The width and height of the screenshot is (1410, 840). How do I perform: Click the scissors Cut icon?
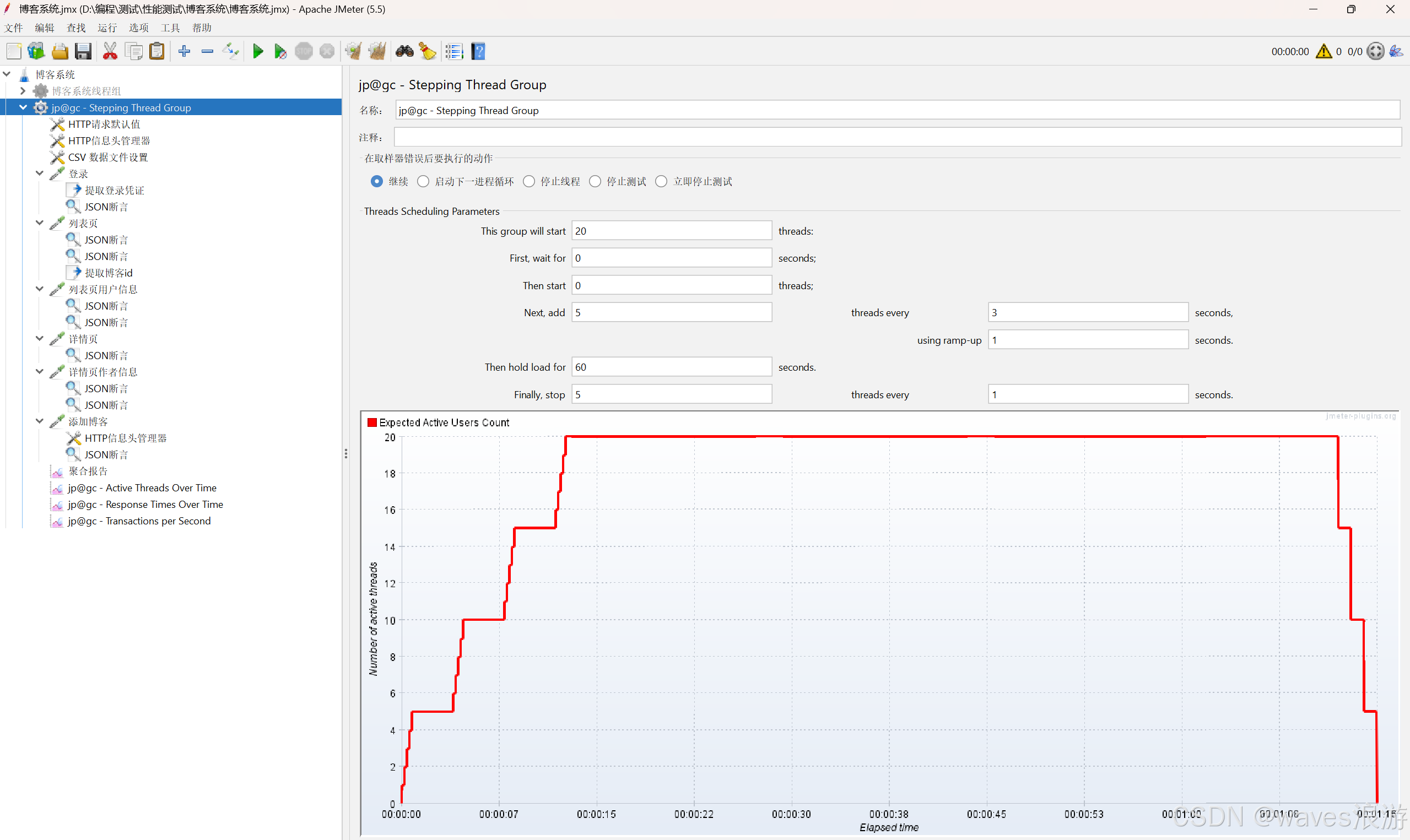(x=110, y=52)
